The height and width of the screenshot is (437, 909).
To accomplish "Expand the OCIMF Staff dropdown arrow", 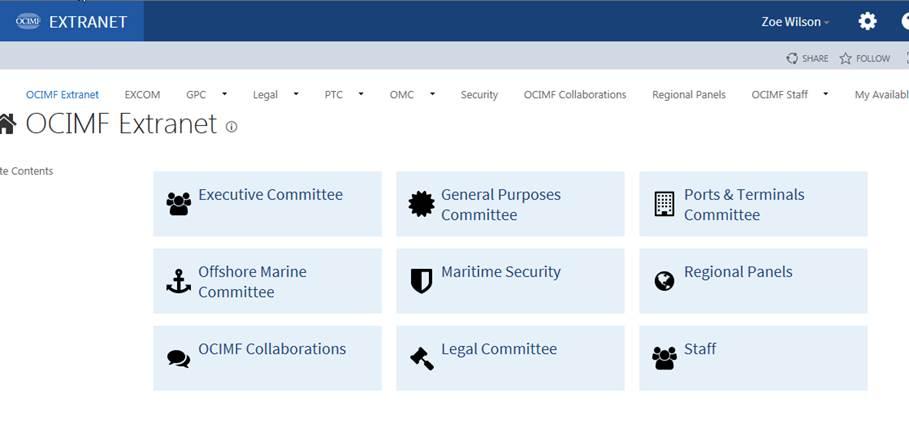I will (826, 94).
